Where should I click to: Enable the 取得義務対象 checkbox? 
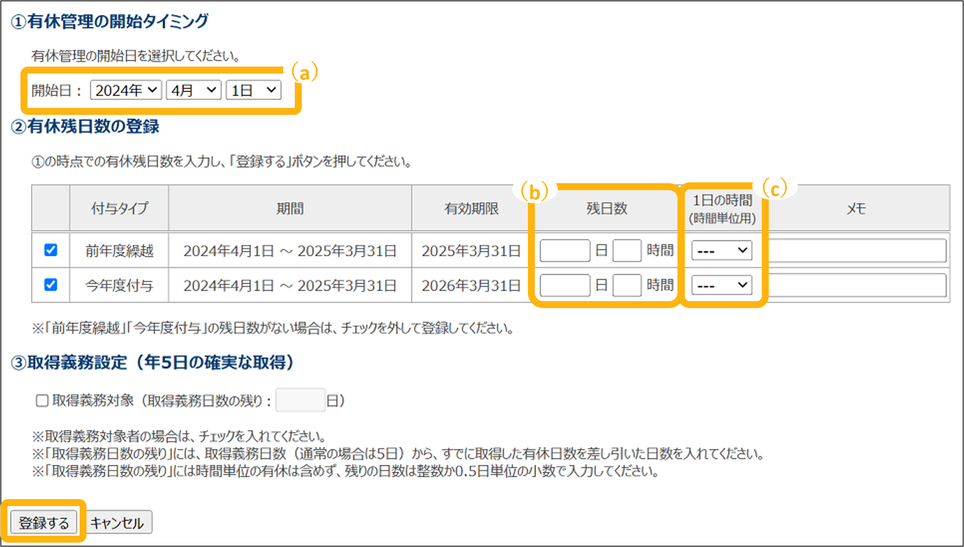pos(42,400)
